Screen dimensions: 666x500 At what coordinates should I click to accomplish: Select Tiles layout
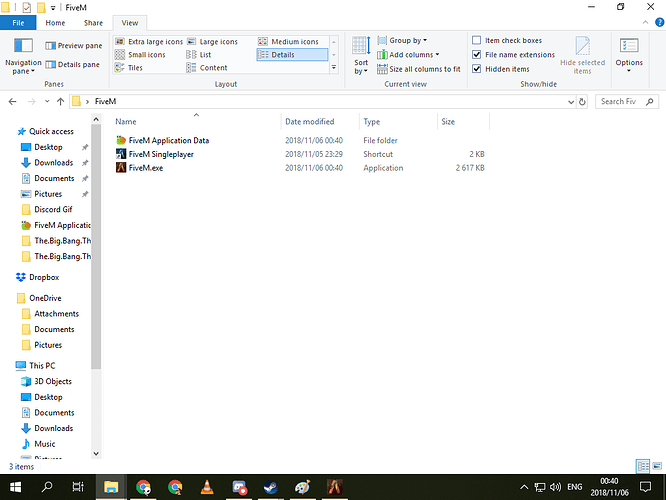click(x=129, y=68)
